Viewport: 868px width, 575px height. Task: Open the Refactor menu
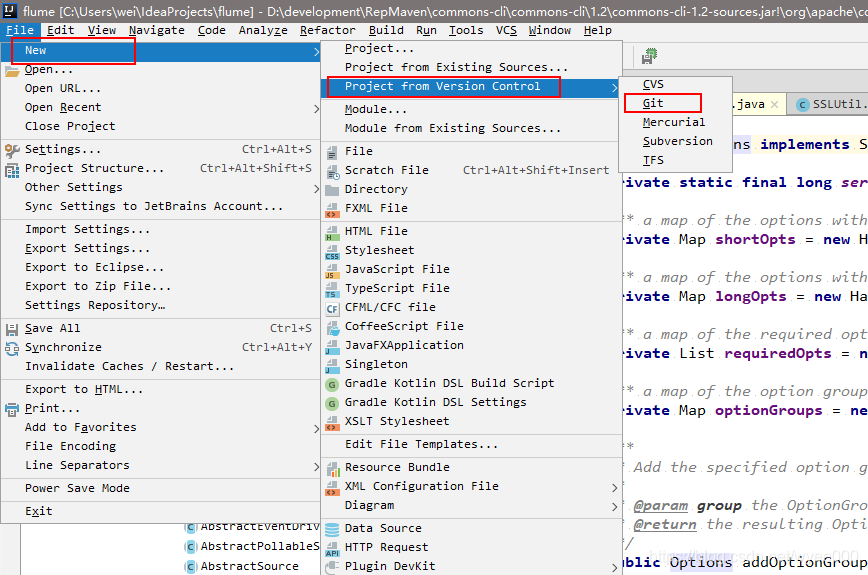(327, 30)
